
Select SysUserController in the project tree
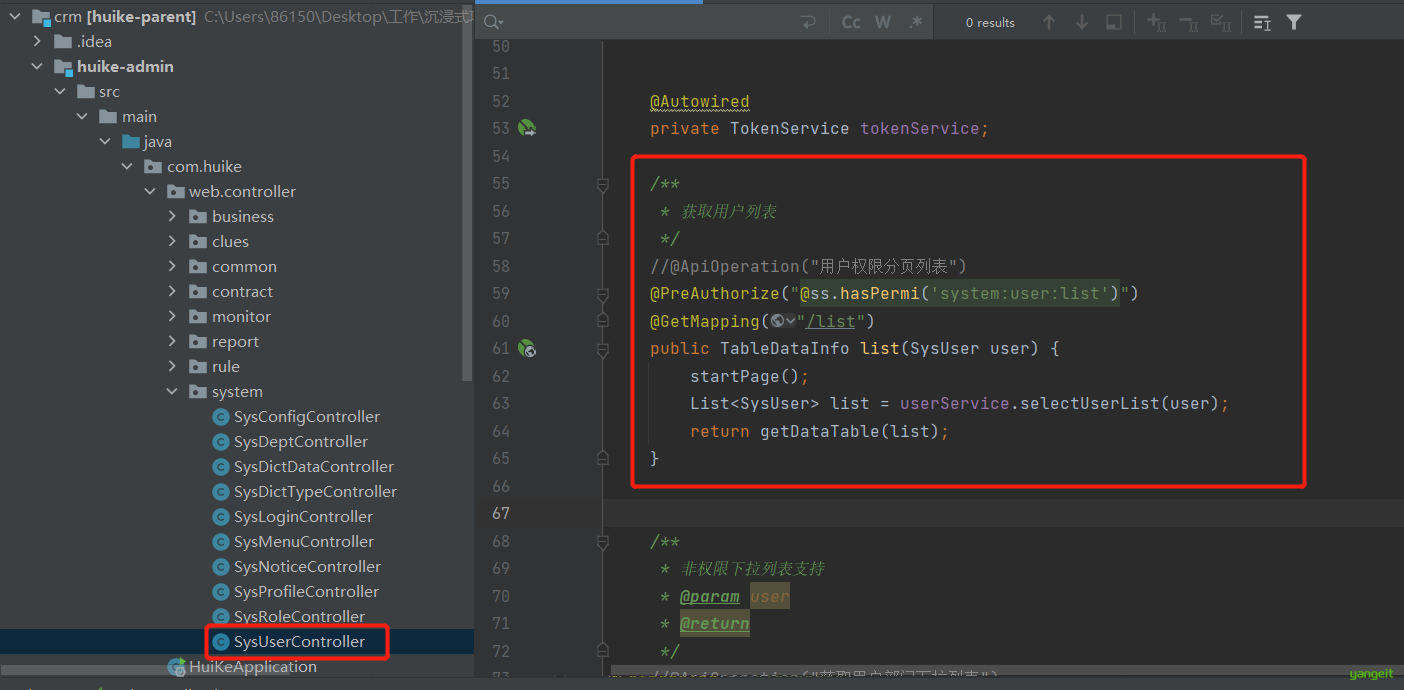coord(299,642)
